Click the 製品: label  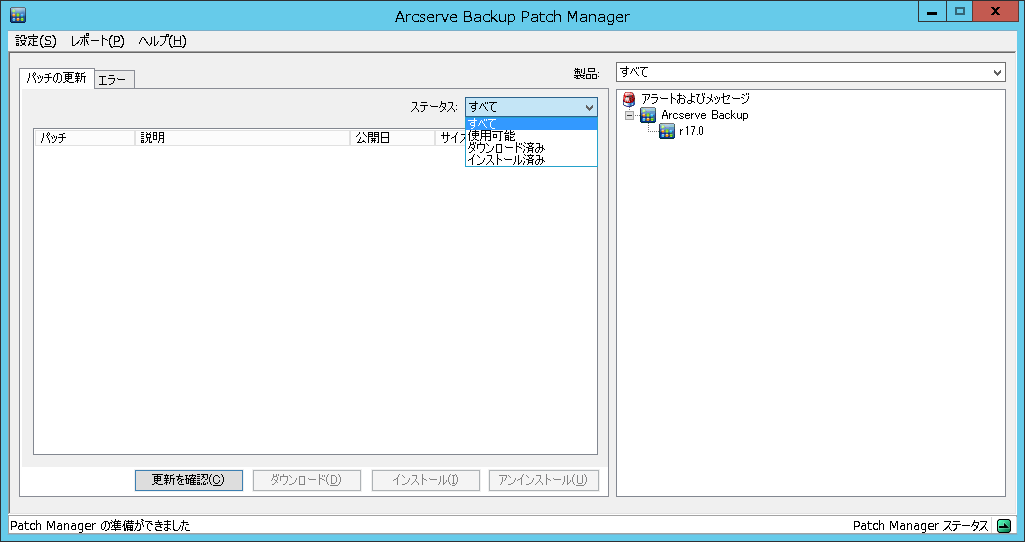pos(586,73)
